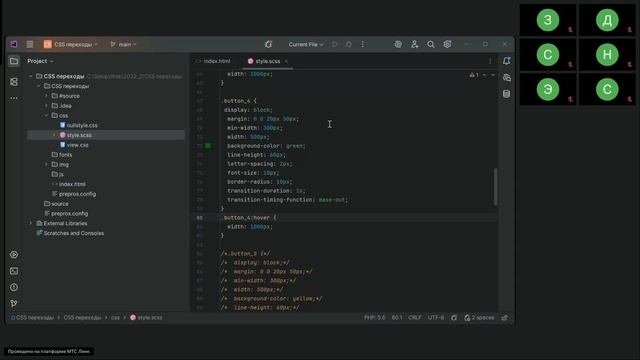This screenshot has height=360, width=640.
Task: Open the Terminal tool window
Action: [x=14, y=271]
